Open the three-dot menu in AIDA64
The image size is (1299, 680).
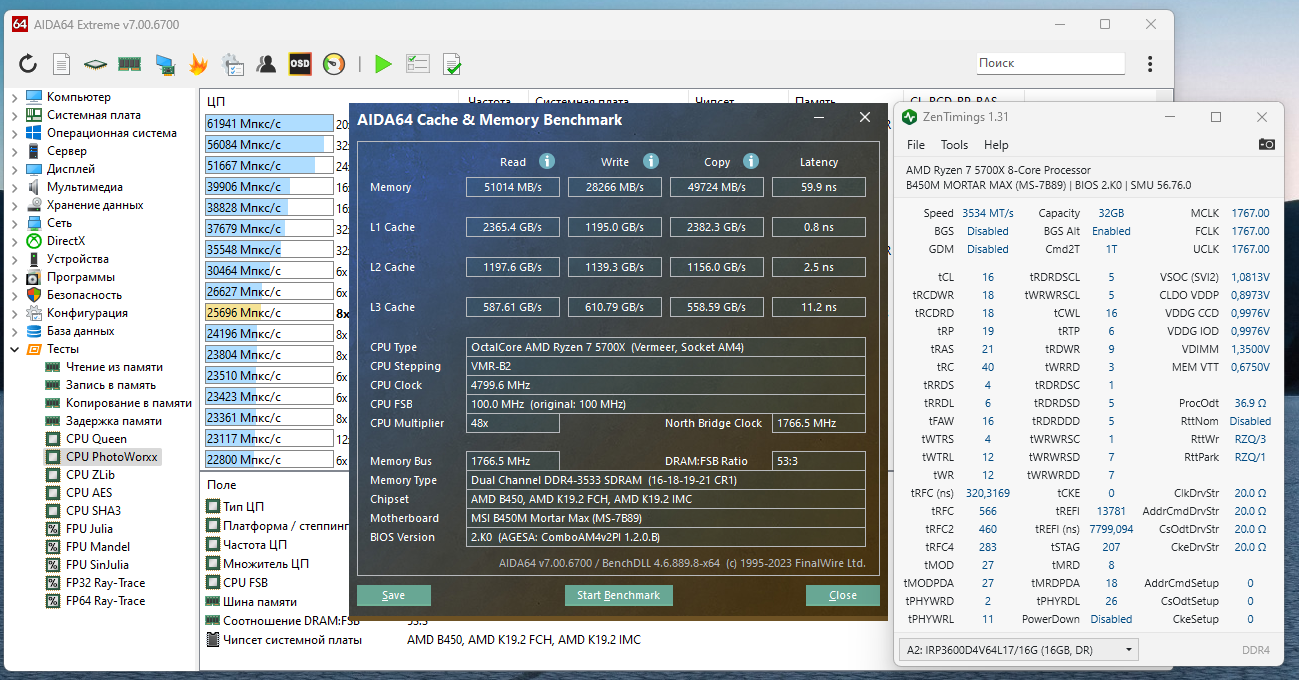[x=1152, y=63]
